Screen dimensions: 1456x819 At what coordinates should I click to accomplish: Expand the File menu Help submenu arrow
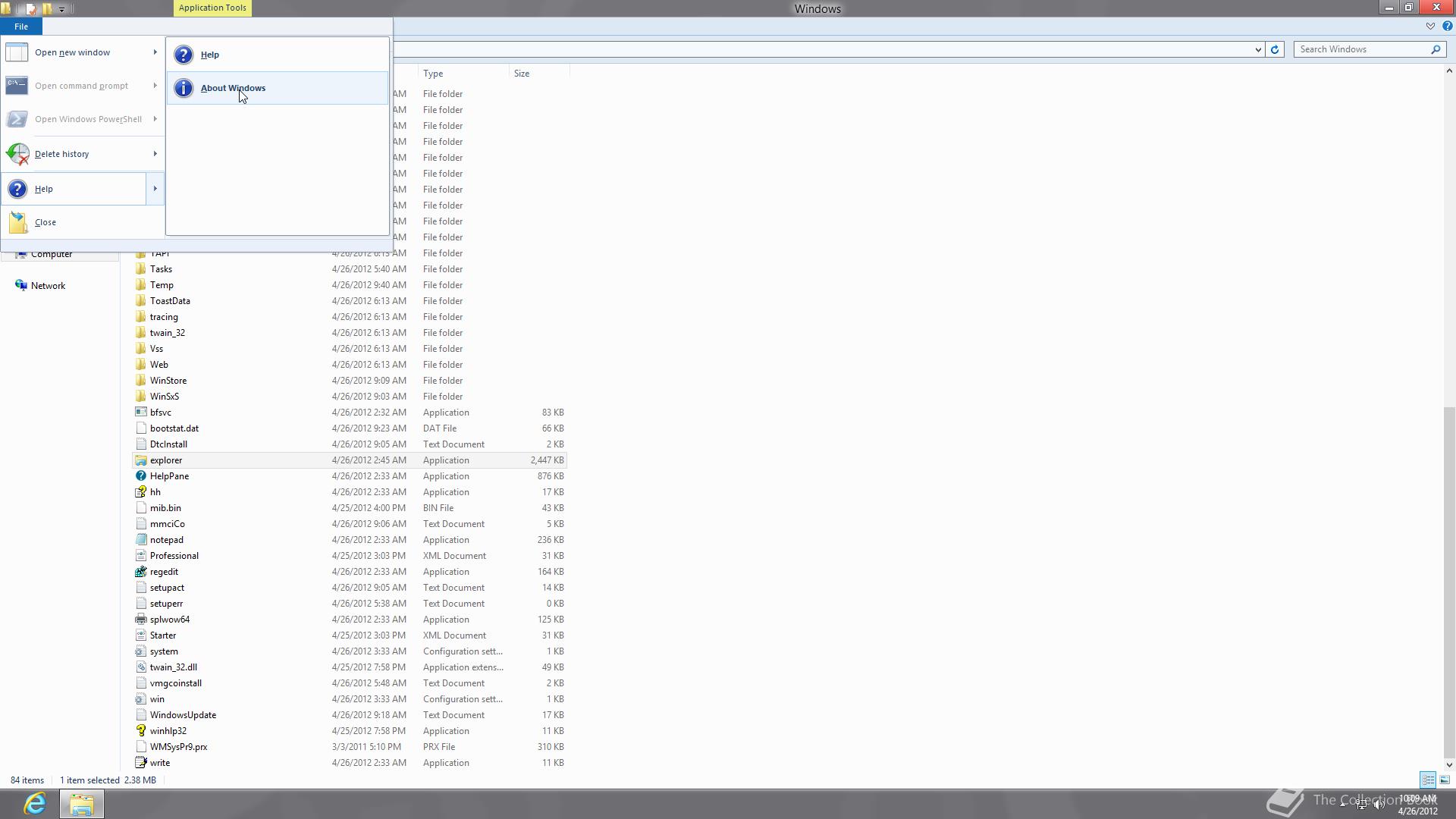155,189
